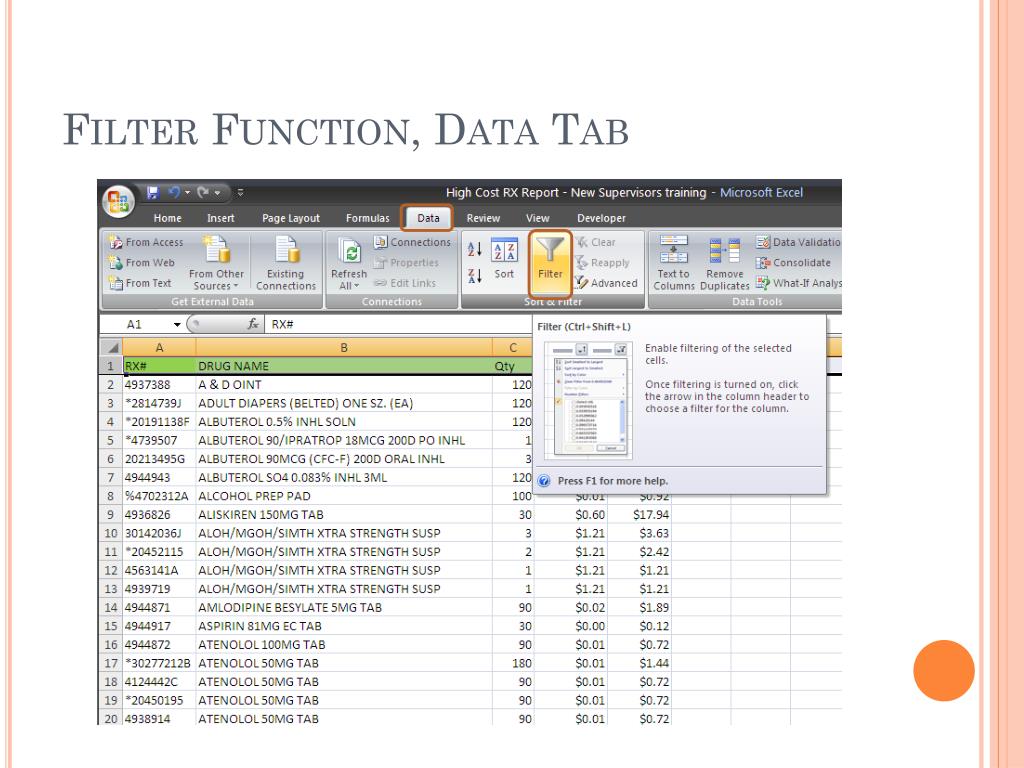1024x768 pixels.
Task: Select the RX# header cell
Action: point(159,366)
